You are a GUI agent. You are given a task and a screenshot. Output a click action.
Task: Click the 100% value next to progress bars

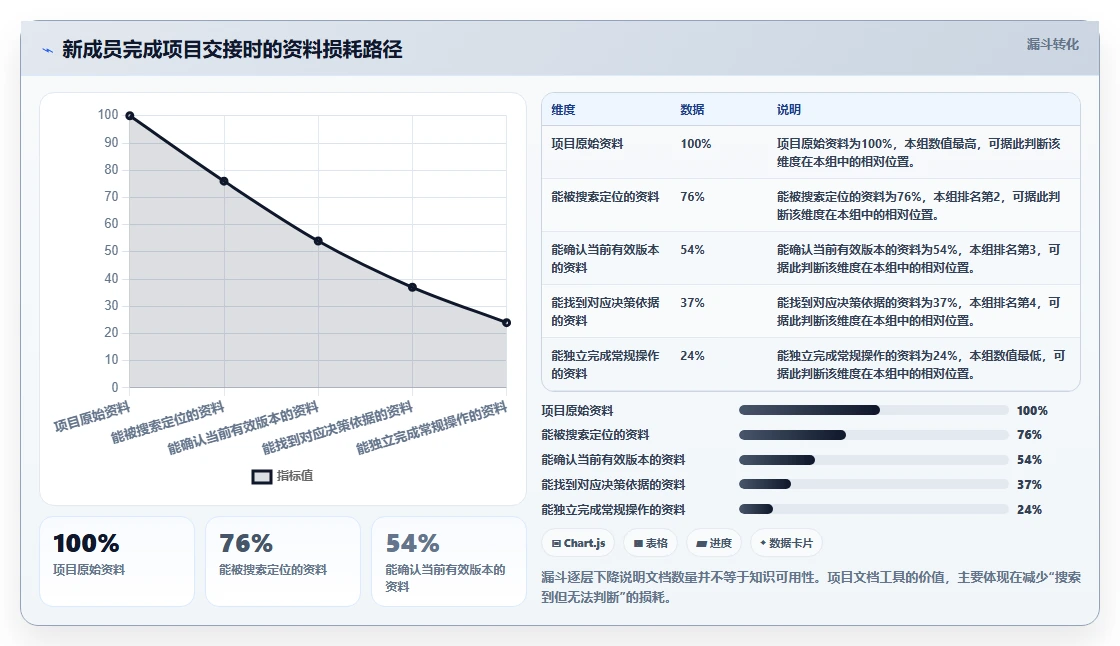pyautogui.click(x=1032, y=411)
